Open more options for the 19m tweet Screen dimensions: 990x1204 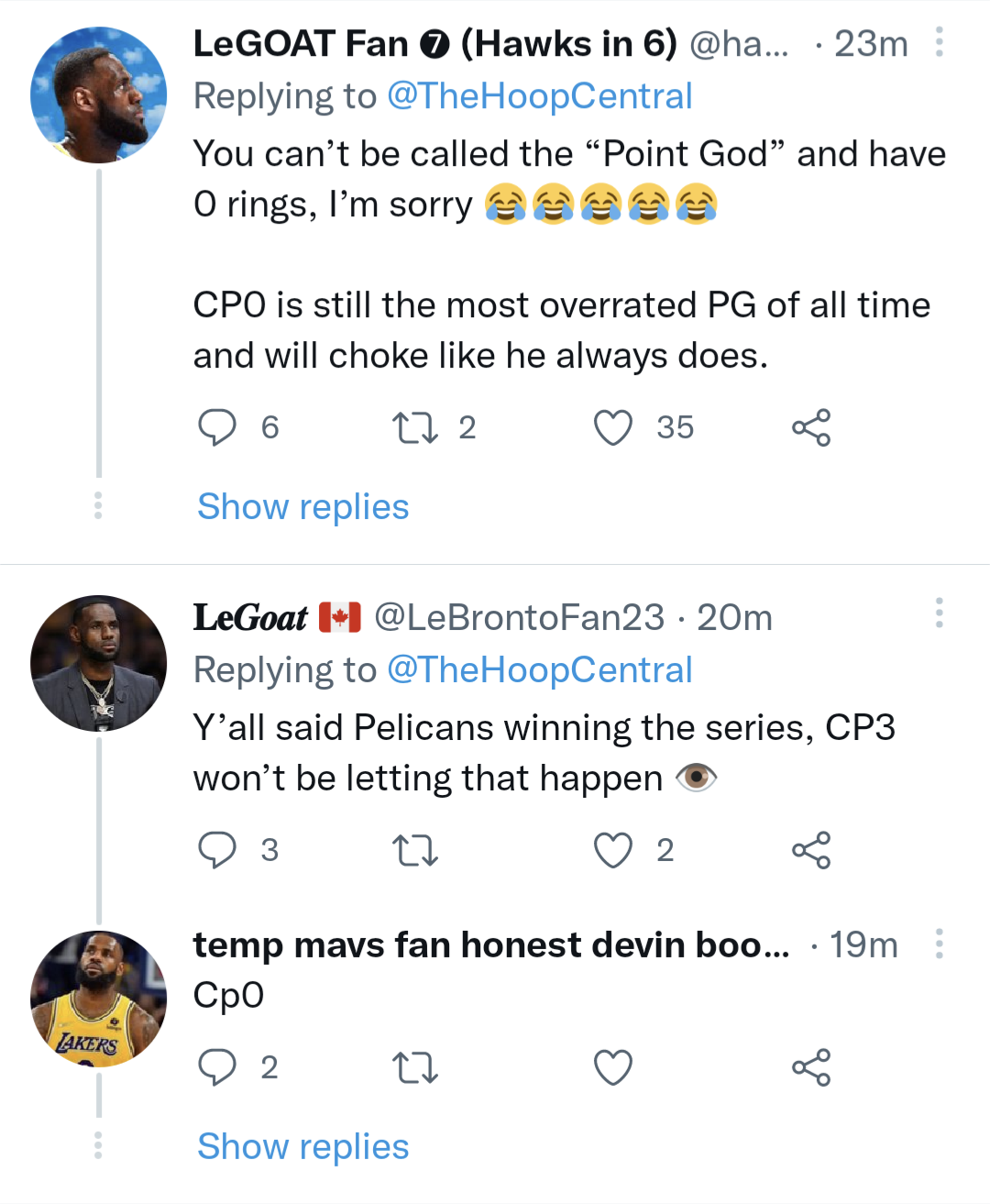(x=940, y=944)
